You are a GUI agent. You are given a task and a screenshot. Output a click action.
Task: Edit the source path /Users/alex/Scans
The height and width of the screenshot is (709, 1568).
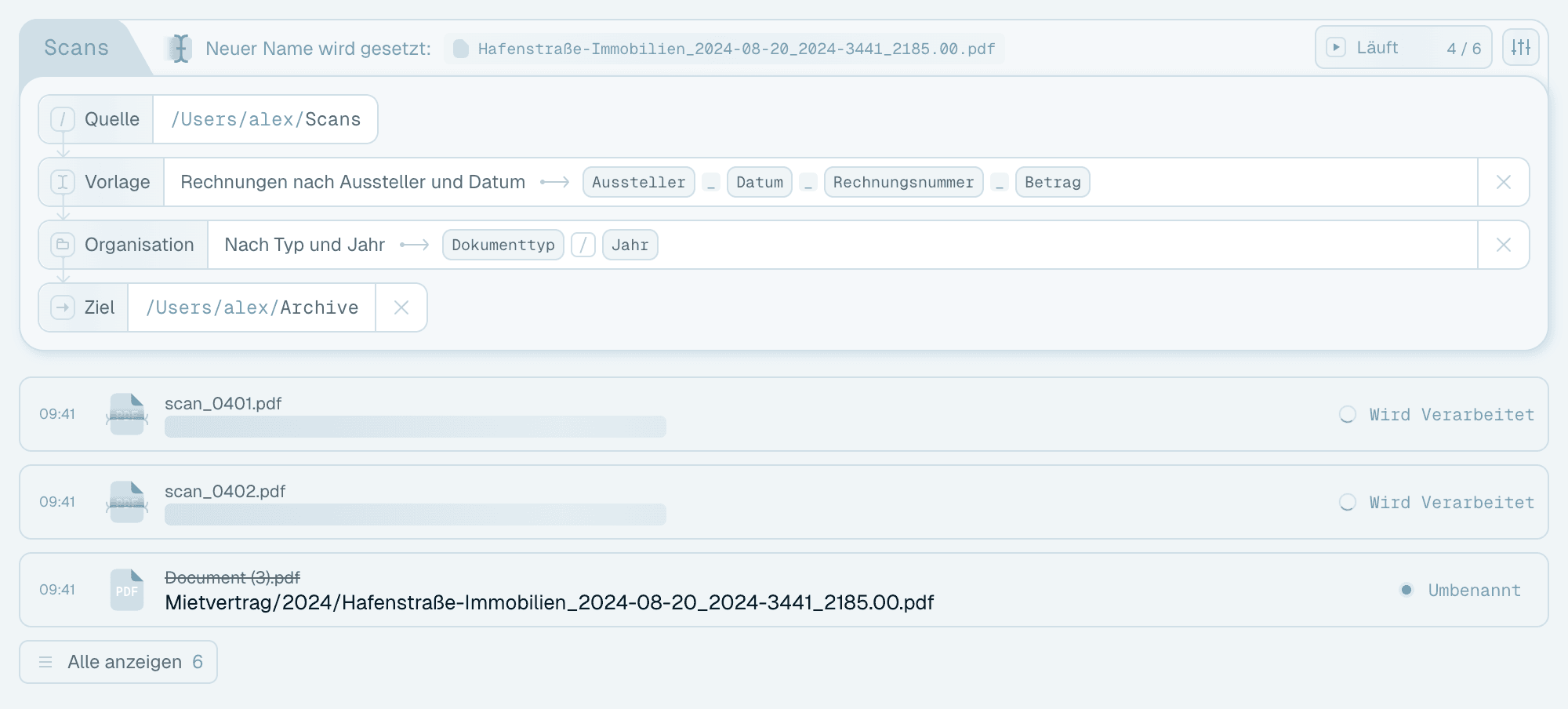266,119
